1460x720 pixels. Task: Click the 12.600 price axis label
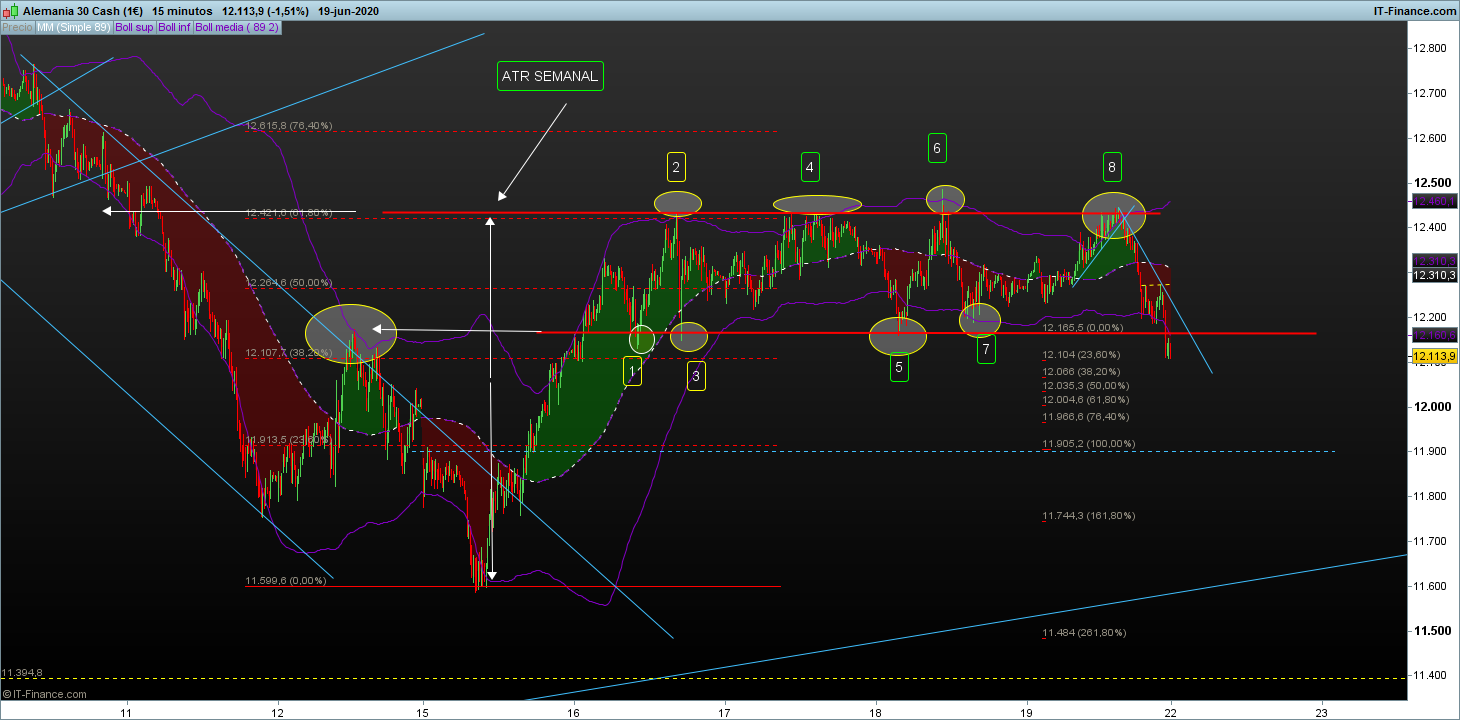tap(1432, 138)
